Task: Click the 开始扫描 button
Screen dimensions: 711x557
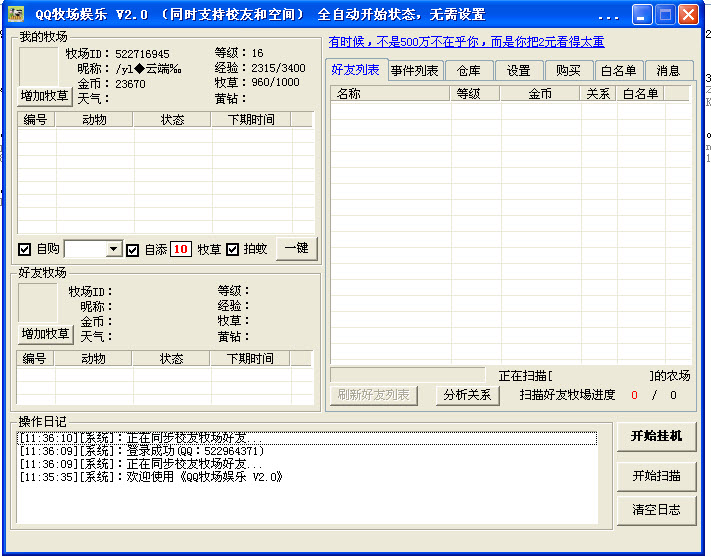Action: [x=656, y=476]
